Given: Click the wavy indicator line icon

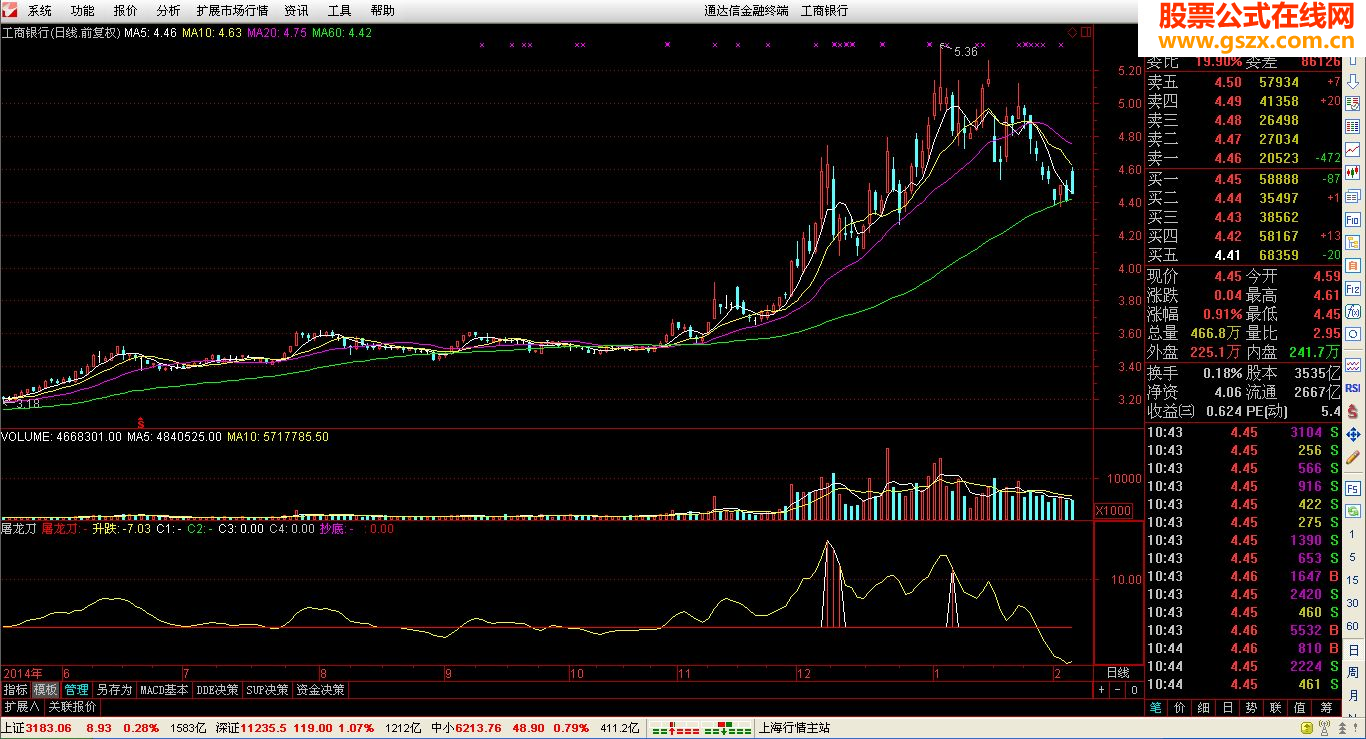Looking at the screenshot, I should [1353, 365].
